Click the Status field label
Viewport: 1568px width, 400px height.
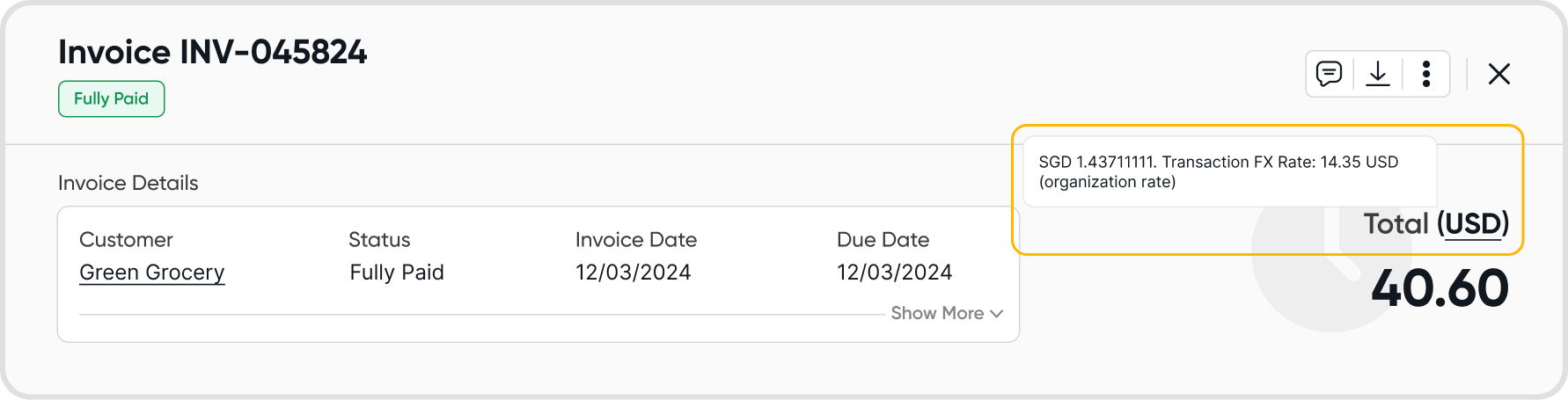379,240
